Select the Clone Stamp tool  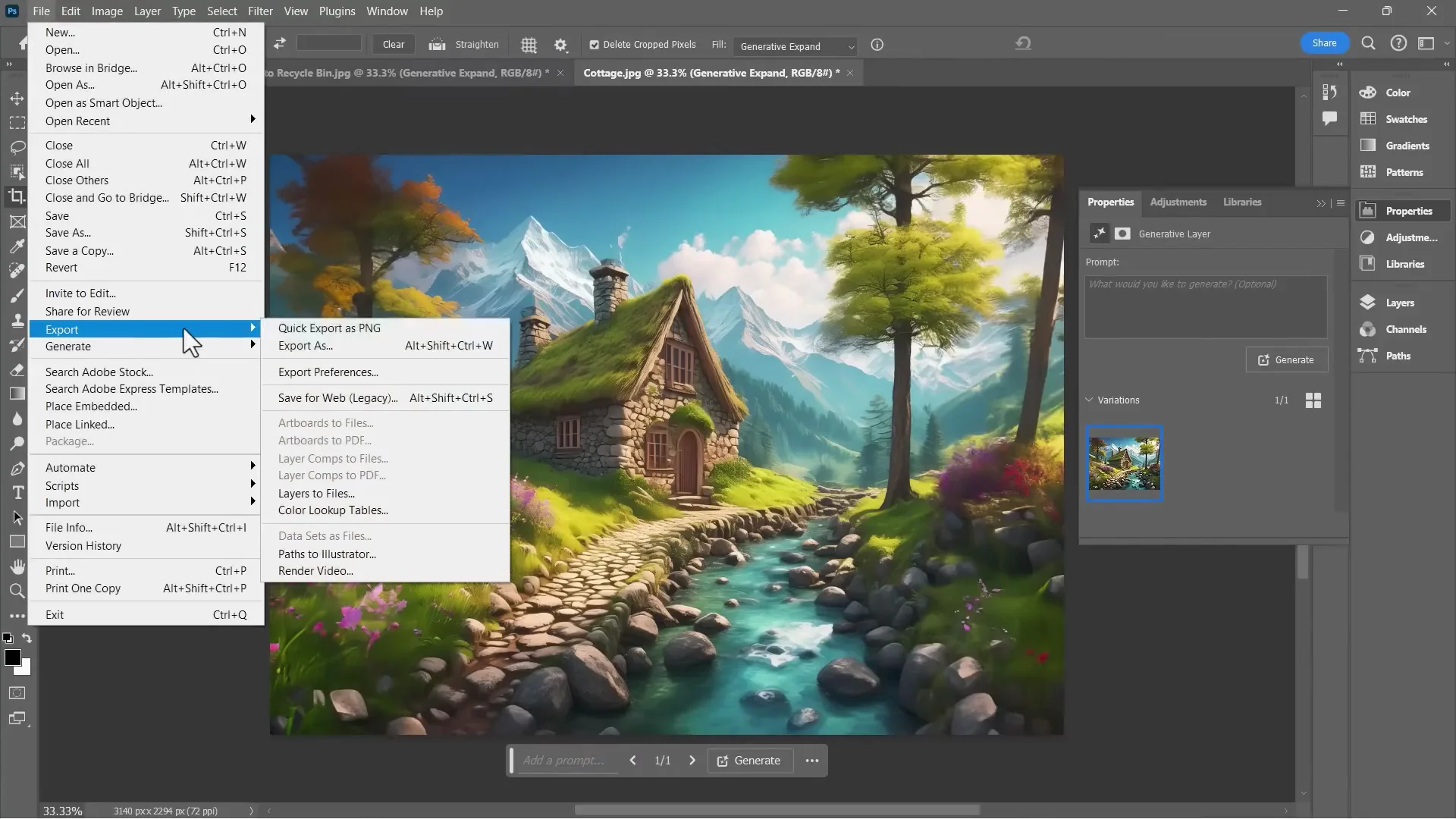(17, 320)
